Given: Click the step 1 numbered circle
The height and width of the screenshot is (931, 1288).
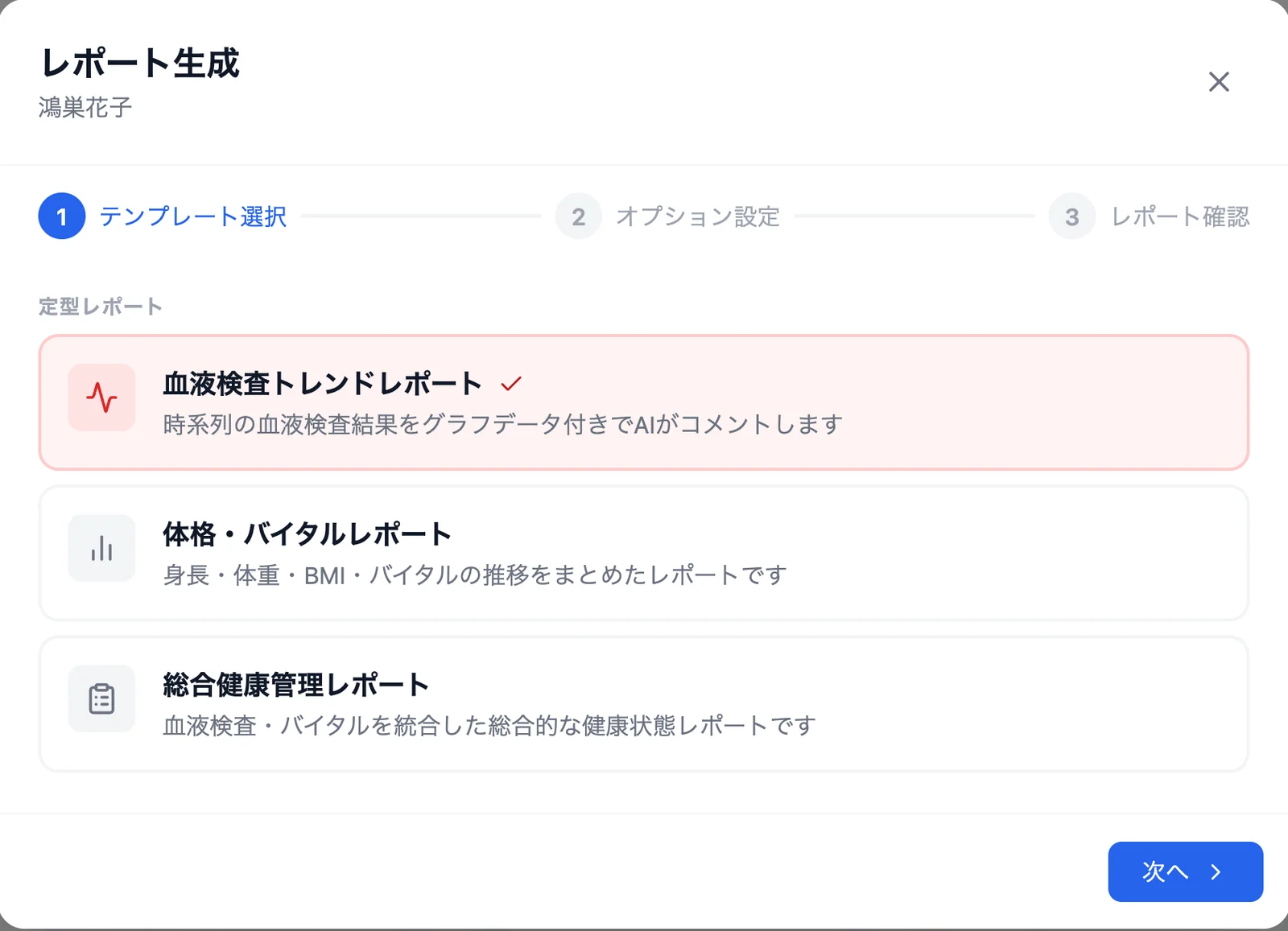Looking at the screenshot, I should coord(62,216).
